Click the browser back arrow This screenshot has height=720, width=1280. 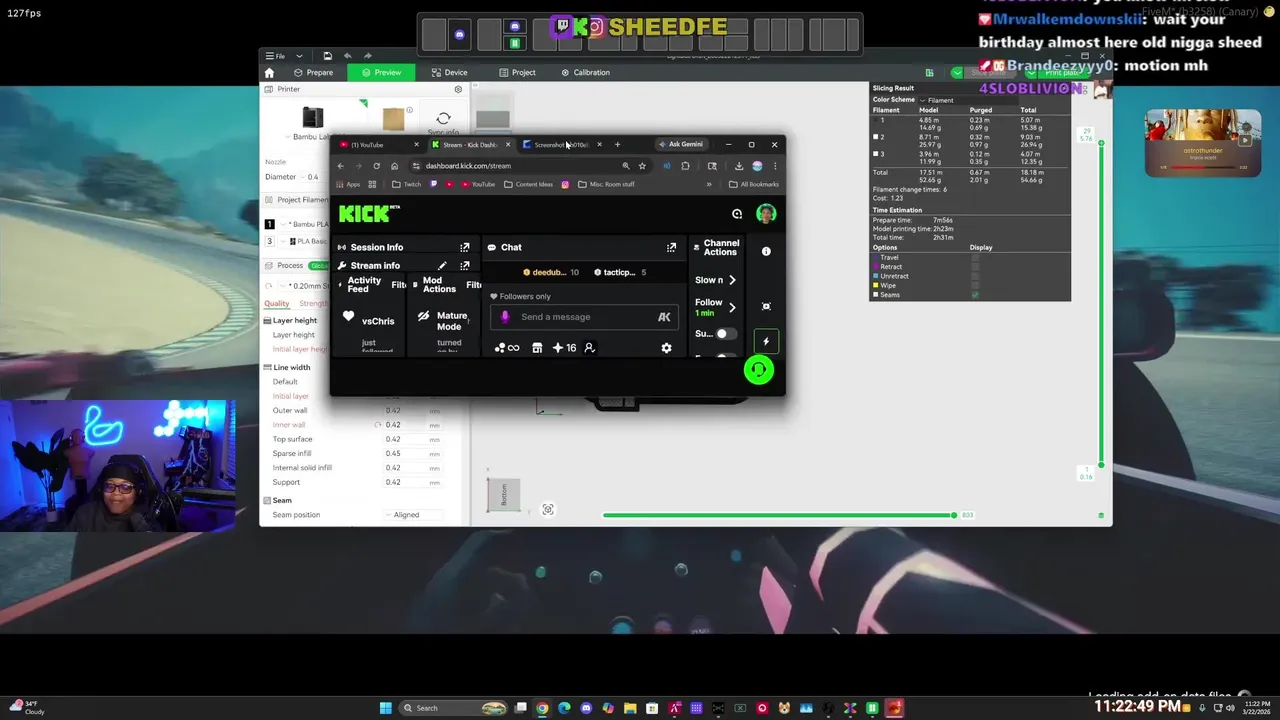tap(340, 166)
